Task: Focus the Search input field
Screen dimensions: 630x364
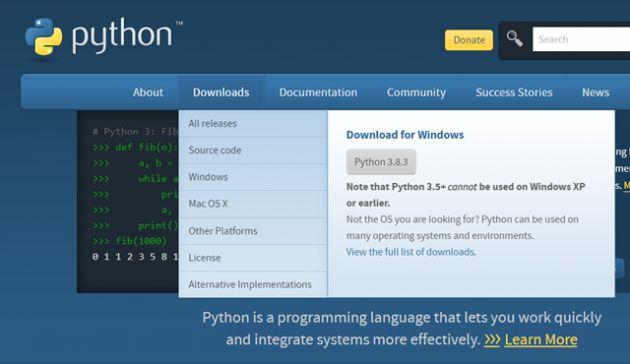Action: (x=581, y=39)
